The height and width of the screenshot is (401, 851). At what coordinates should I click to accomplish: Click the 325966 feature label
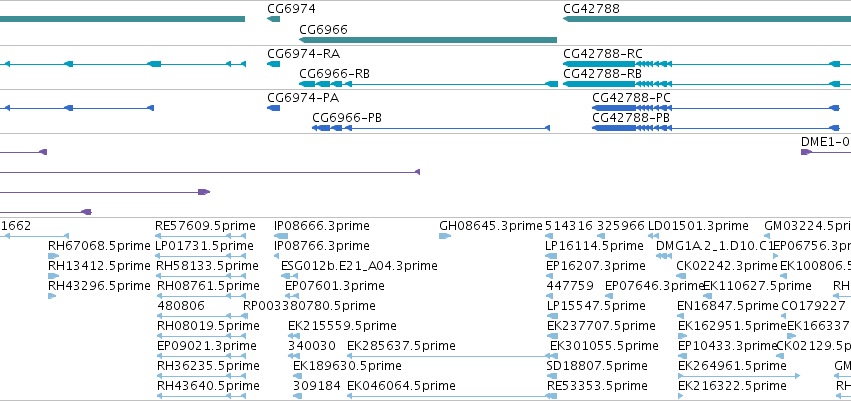pyautogui.click(x=621, y=226)
